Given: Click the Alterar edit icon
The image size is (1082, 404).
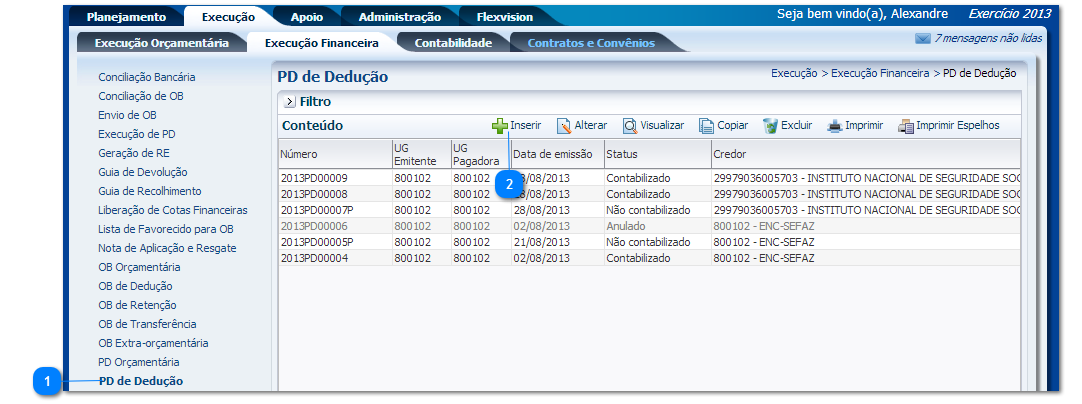Looking at the screenshot, I should 564,126.
